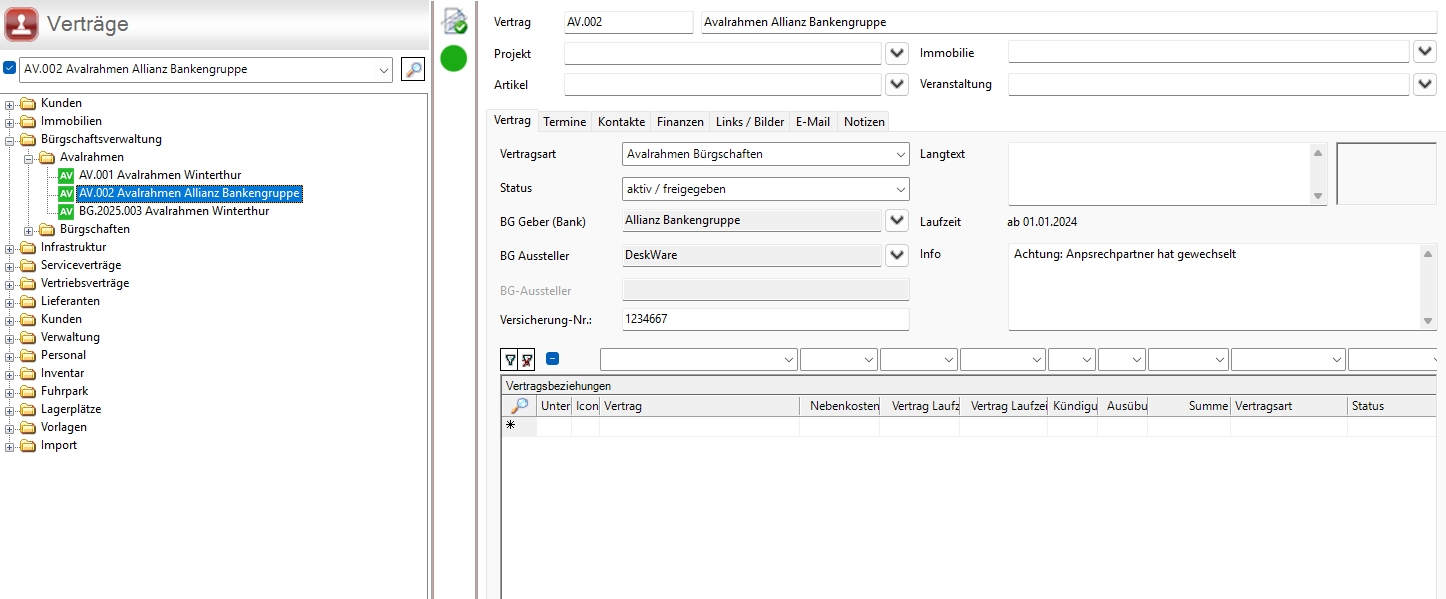Click the AV icon of AV.001 Avalrahmen Winterthur
1446x599 pixels.
(66, 175)
